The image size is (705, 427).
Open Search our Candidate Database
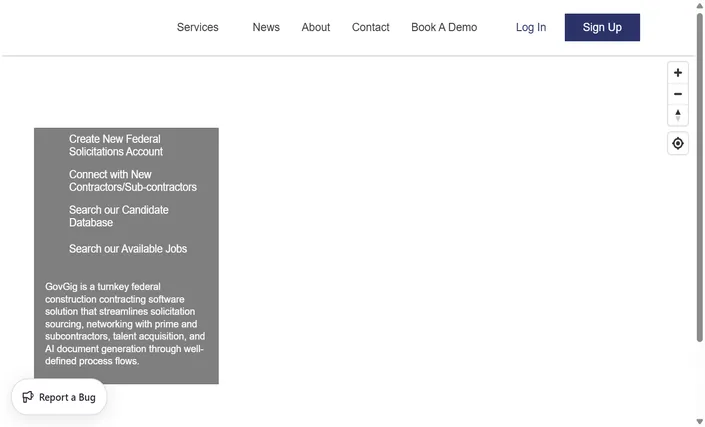[x=119, y=216]
